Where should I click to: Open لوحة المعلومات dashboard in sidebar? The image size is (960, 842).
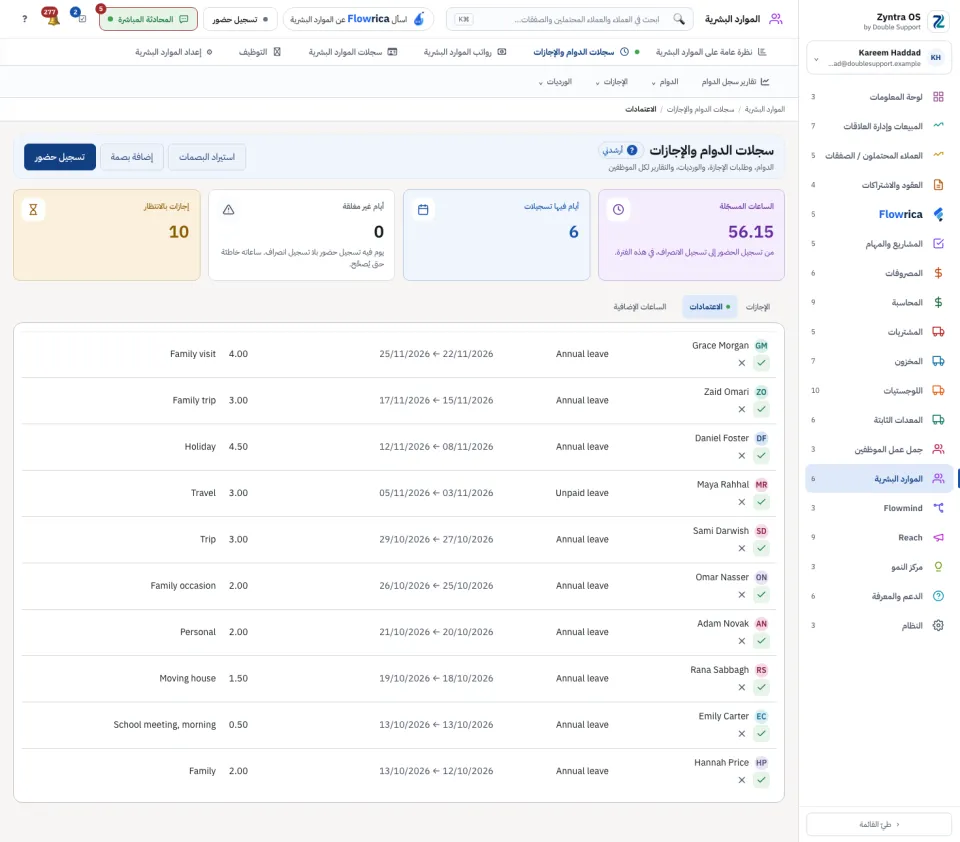pyautogui.click(x=878, y=97)
